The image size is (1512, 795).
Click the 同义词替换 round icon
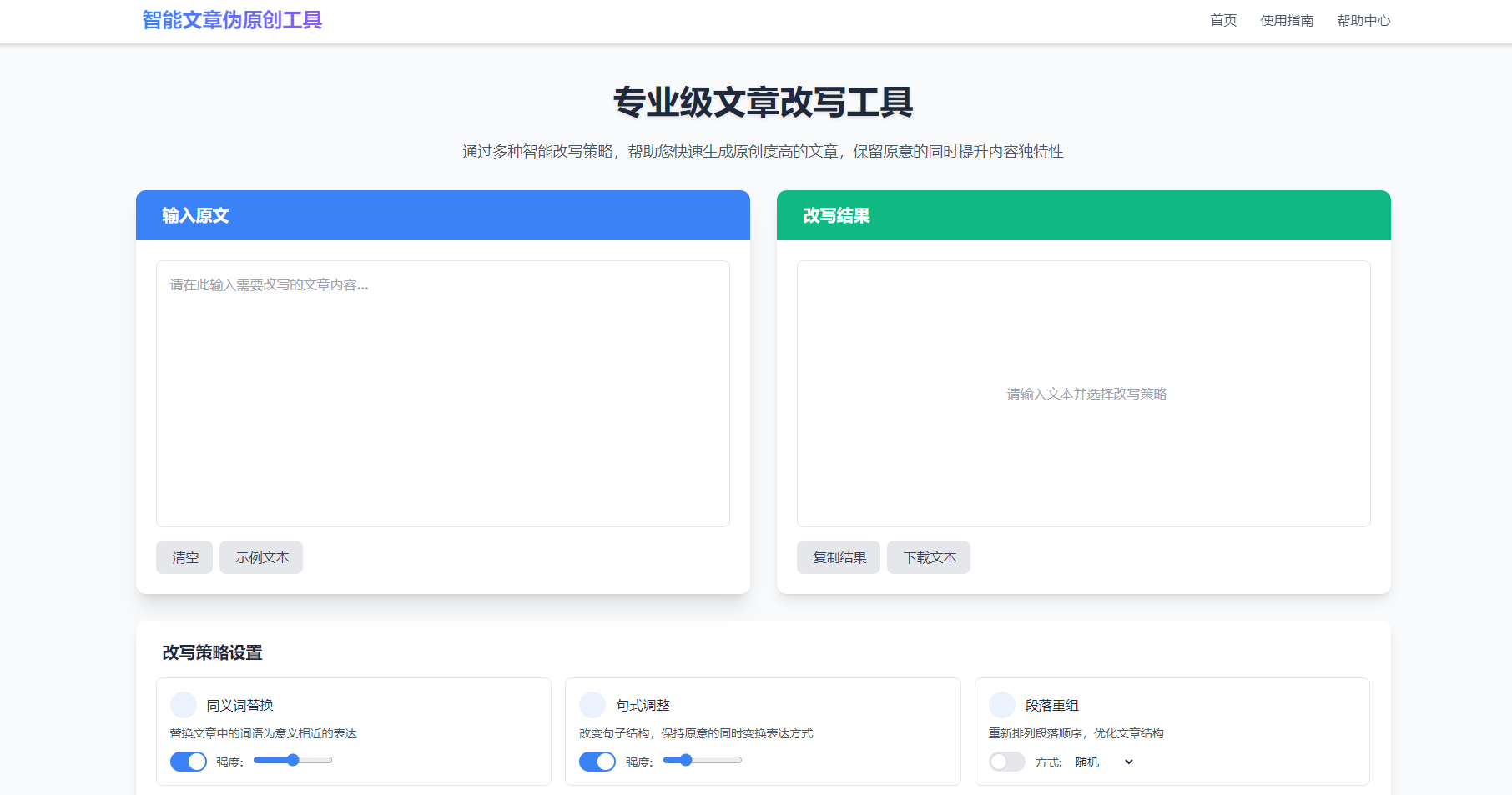pyautogui.click(x=184, y=705)
